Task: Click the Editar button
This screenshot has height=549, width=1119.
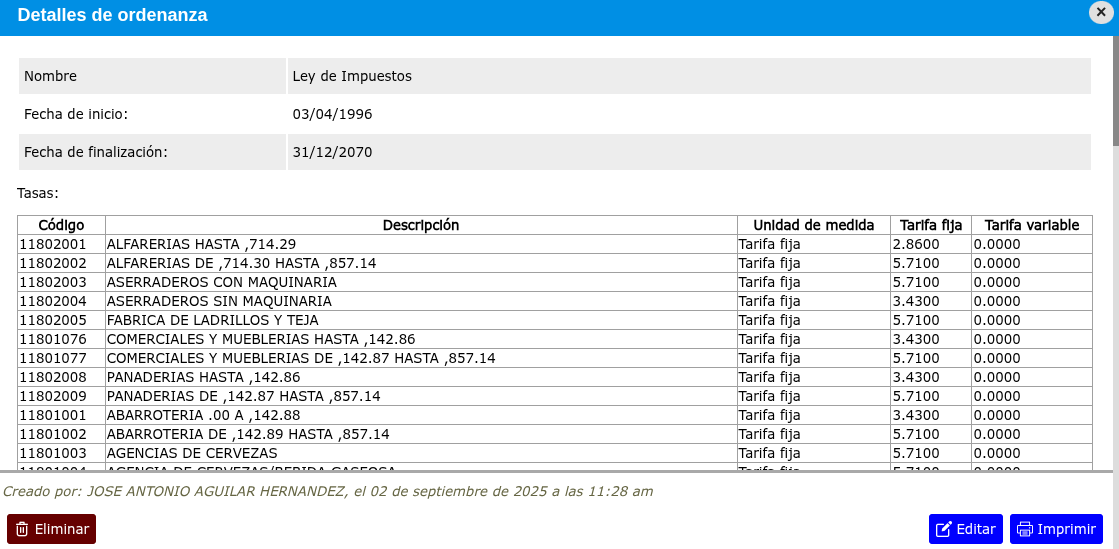Action: [966, 529]
